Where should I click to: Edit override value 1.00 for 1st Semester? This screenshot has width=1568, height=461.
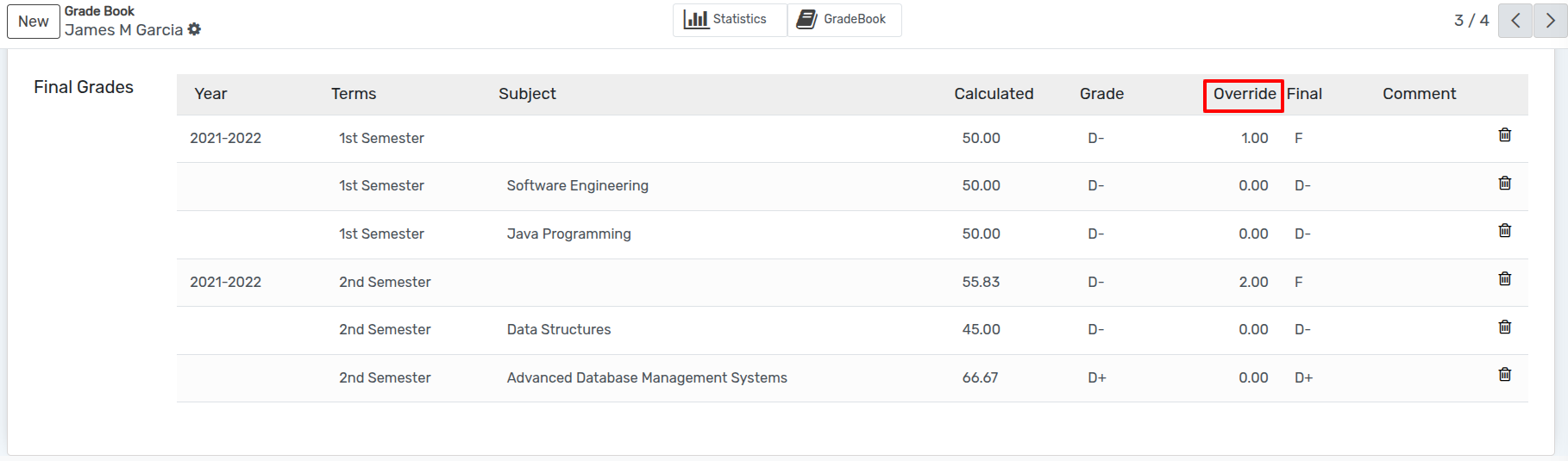[x=1254, y=138]
